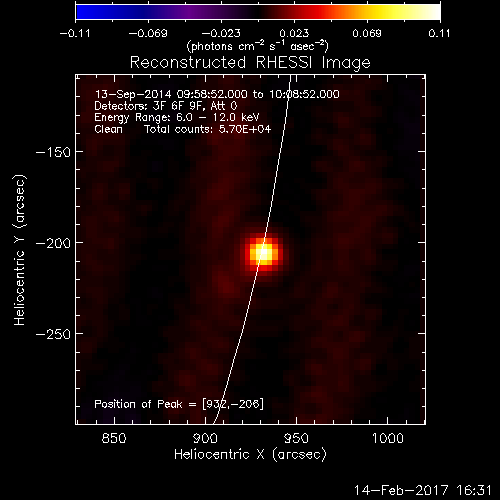Click the 'Position of Peak' annotation
The height and width of the screenshot is (500, 500).
[x=179, y=404]
